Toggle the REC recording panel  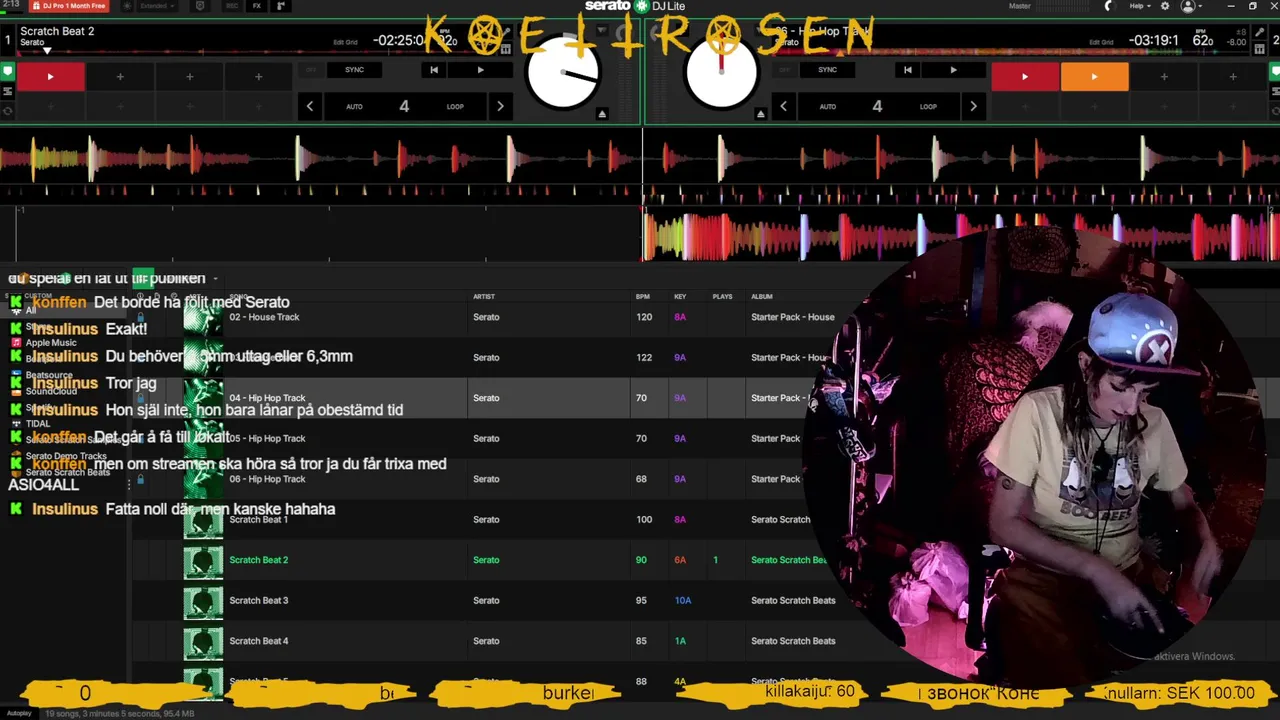(x=232, y=6)
